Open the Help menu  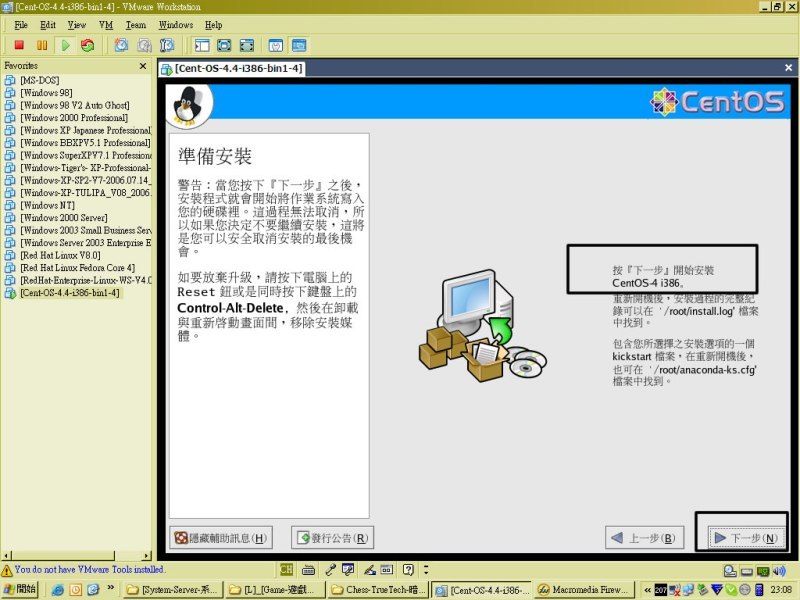click(213, 25)
